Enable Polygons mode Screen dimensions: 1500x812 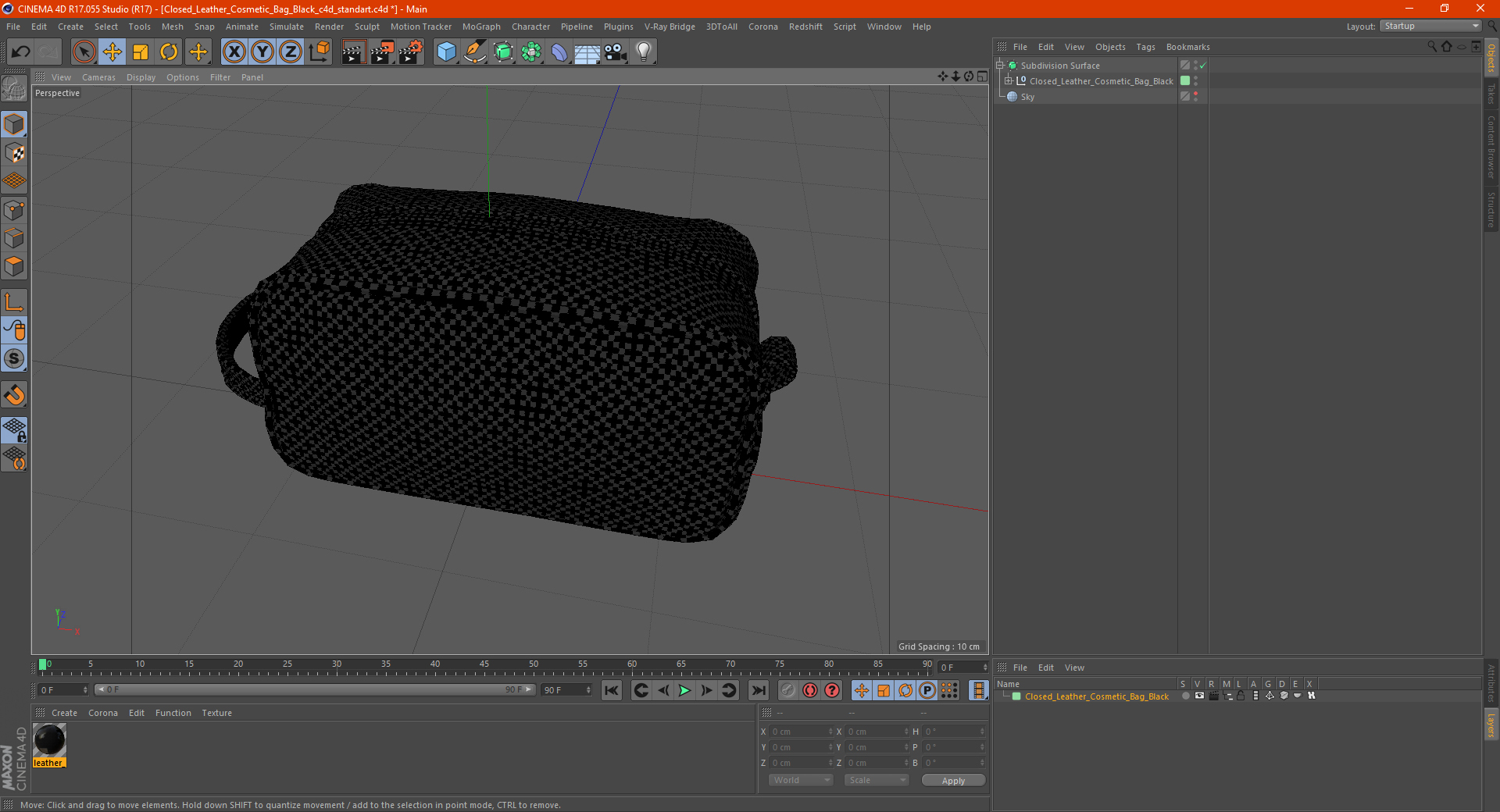coord(14,266)
